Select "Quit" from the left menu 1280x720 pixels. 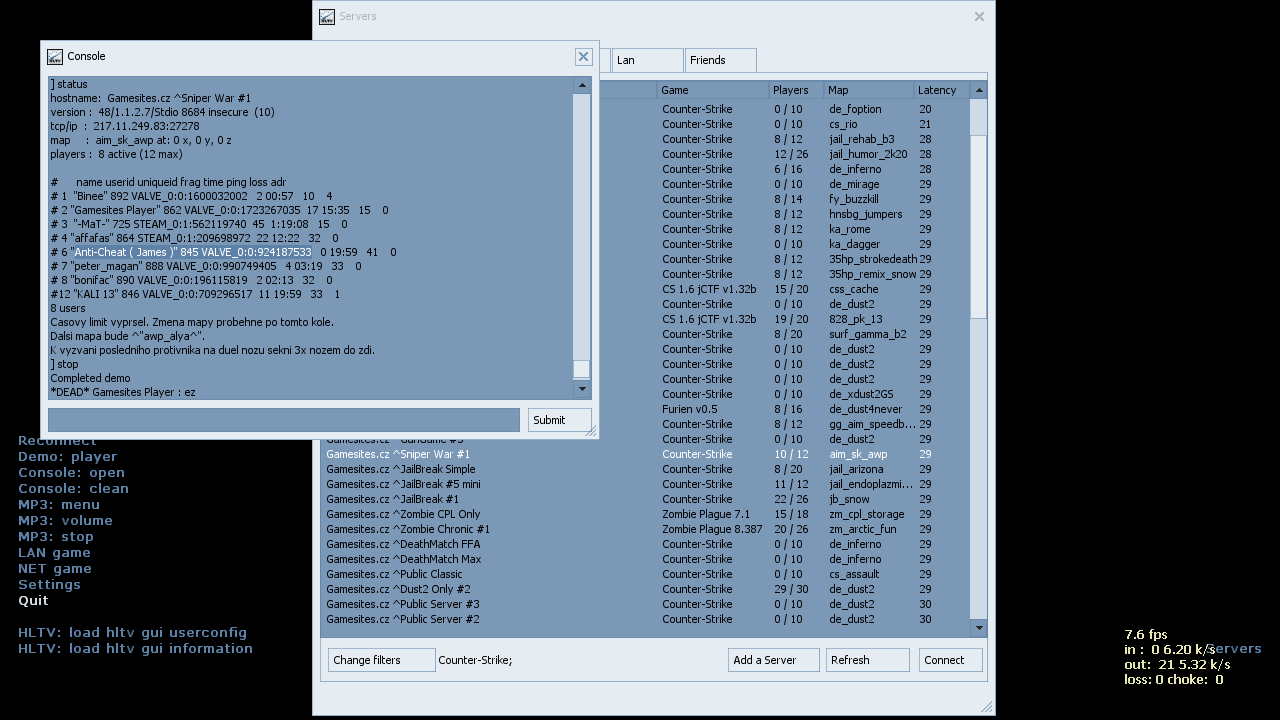tap(33, 600)
